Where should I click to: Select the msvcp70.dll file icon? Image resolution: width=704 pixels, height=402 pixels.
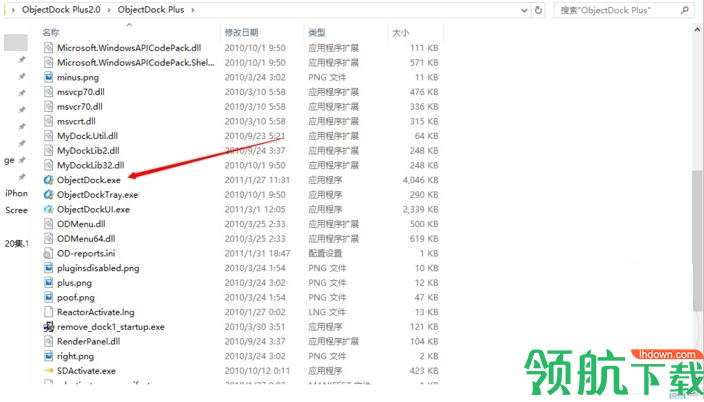click(48, 92)
